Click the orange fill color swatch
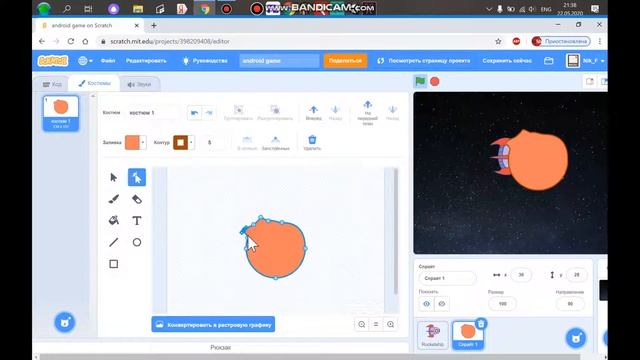This screenshot has height=360, width=640. (x=132, y=142)
